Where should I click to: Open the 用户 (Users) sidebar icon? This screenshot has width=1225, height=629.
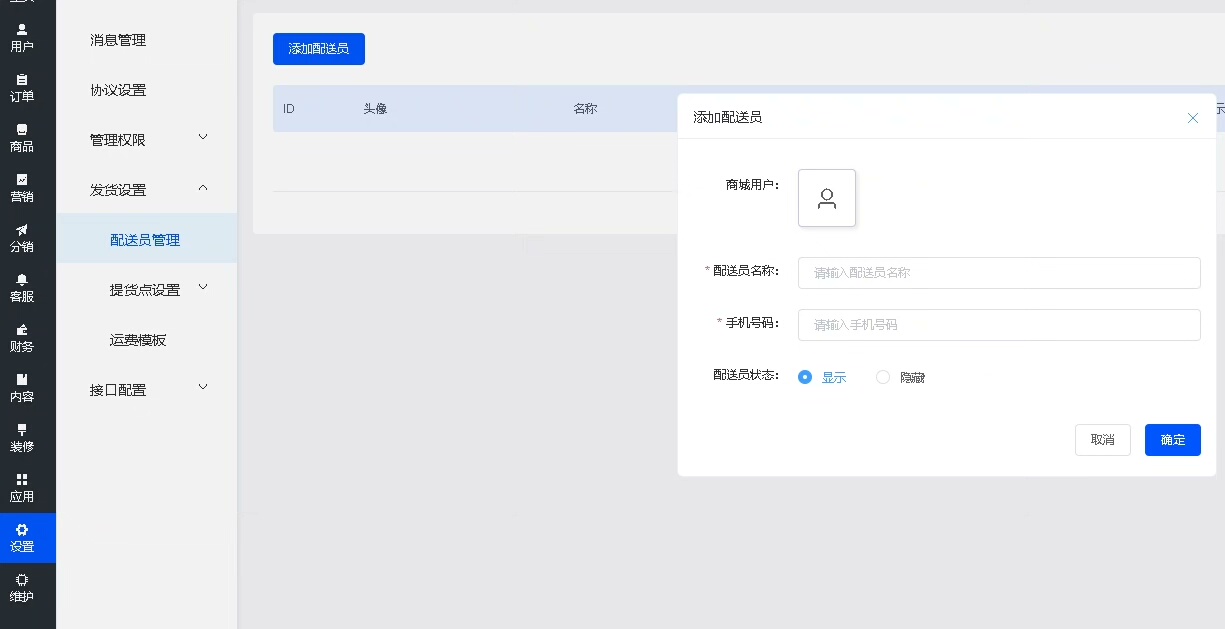tap(22, 38)
